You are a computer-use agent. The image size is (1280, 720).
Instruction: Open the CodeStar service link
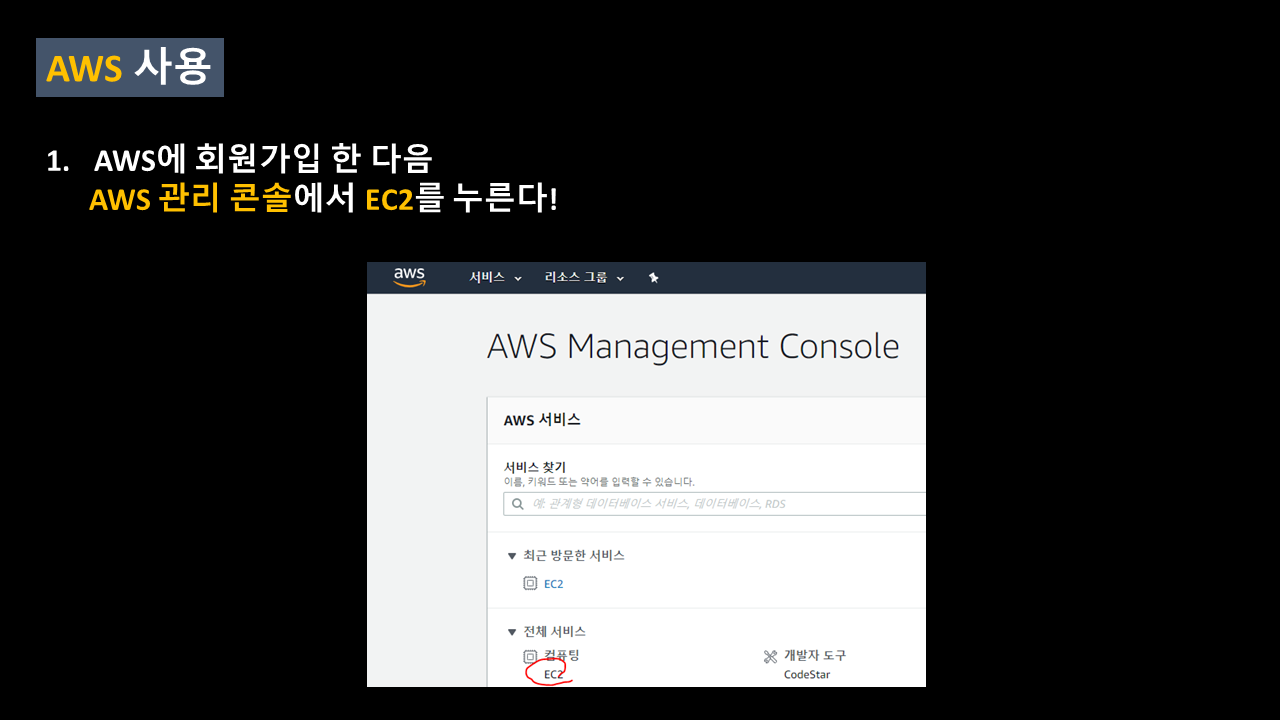pyautogui.click(x=807, y=675)
